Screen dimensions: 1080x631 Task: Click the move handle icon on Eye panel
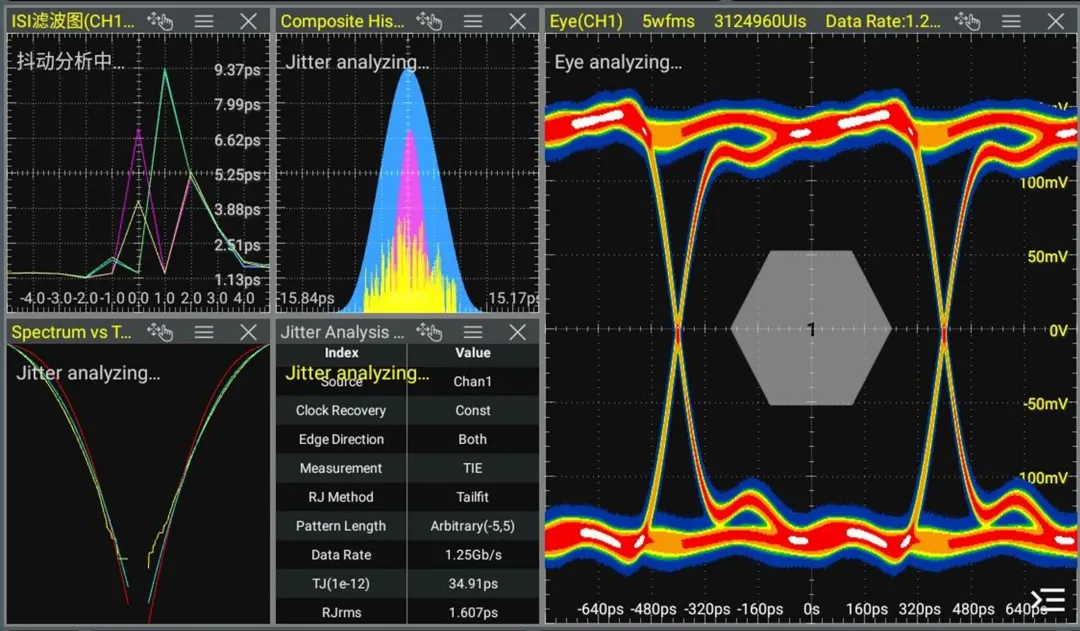pos(967,21)
